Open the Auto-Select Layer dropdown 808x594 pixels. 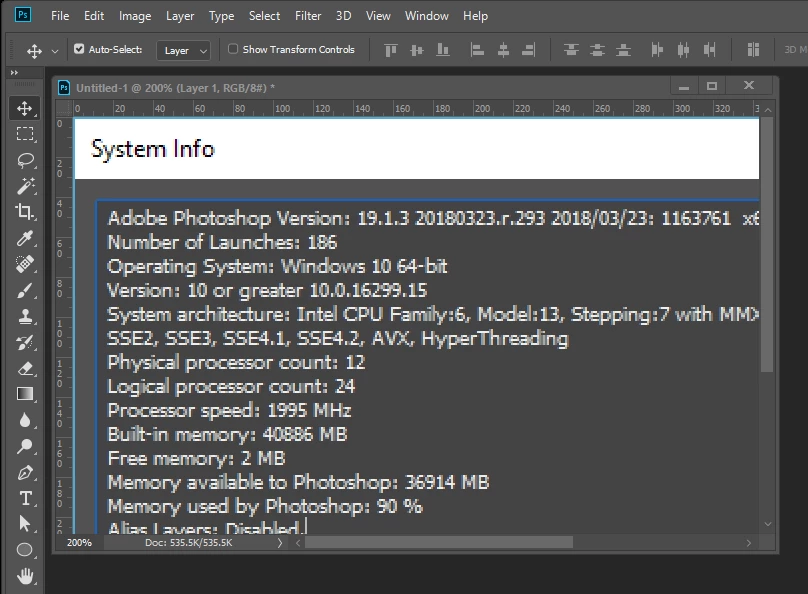(x=183, y=50)
